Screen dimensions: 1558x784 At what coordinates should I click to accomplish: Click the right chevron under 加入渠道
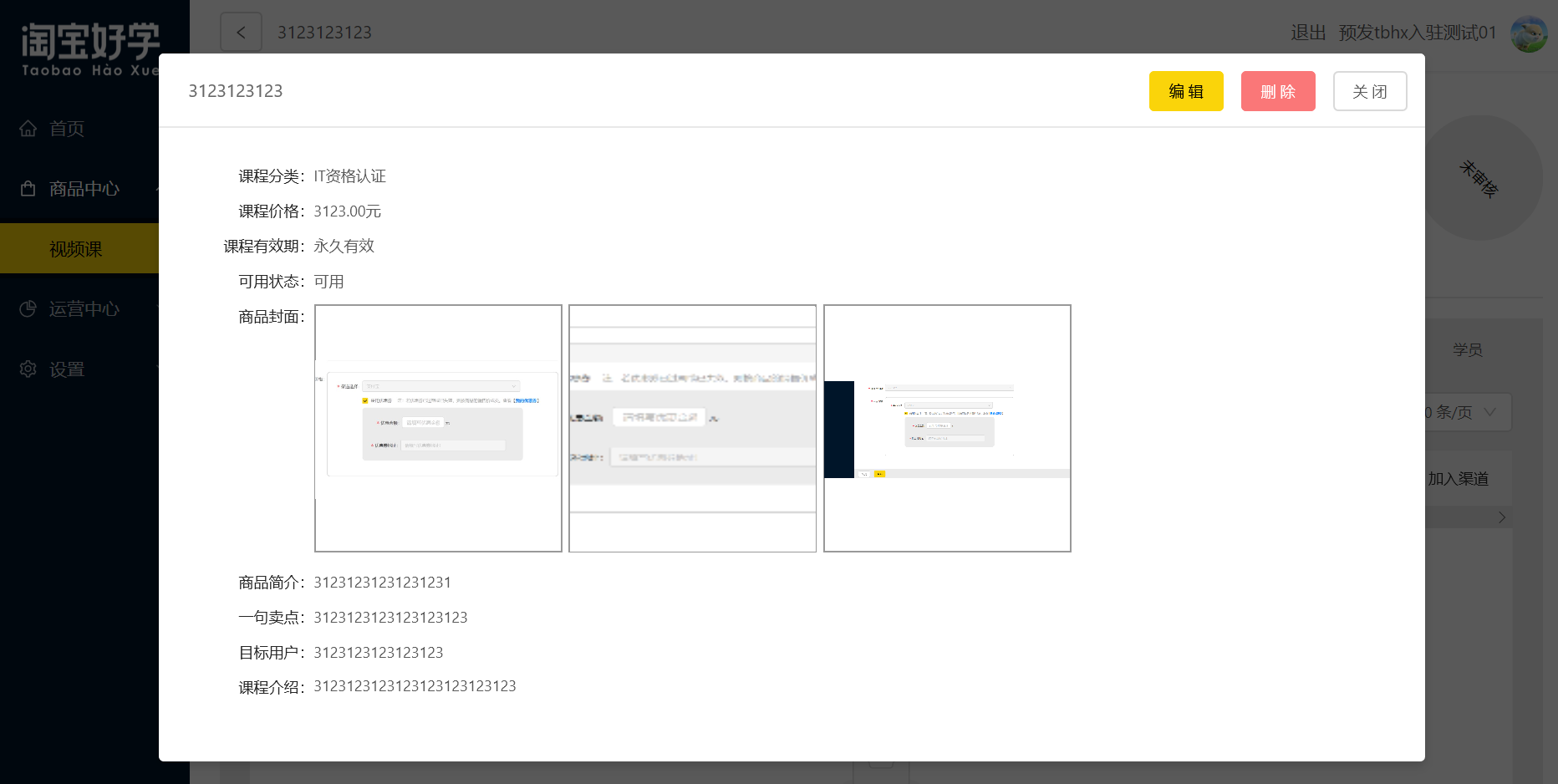(x=1501, y=517)
